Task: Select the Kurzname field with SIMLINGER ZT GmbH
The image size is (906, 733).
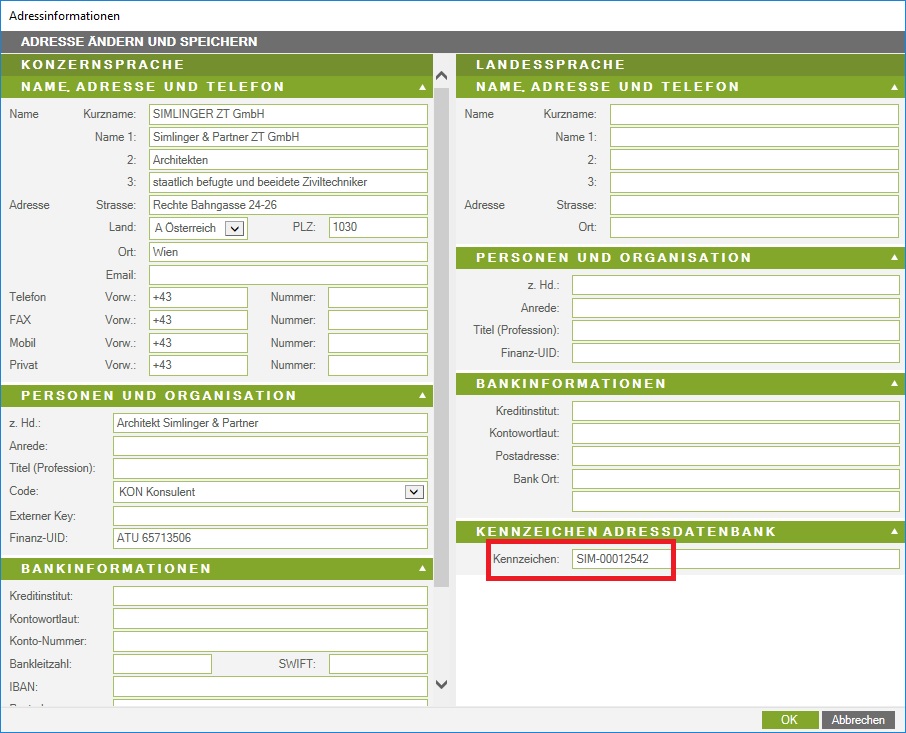Action: 288,114
